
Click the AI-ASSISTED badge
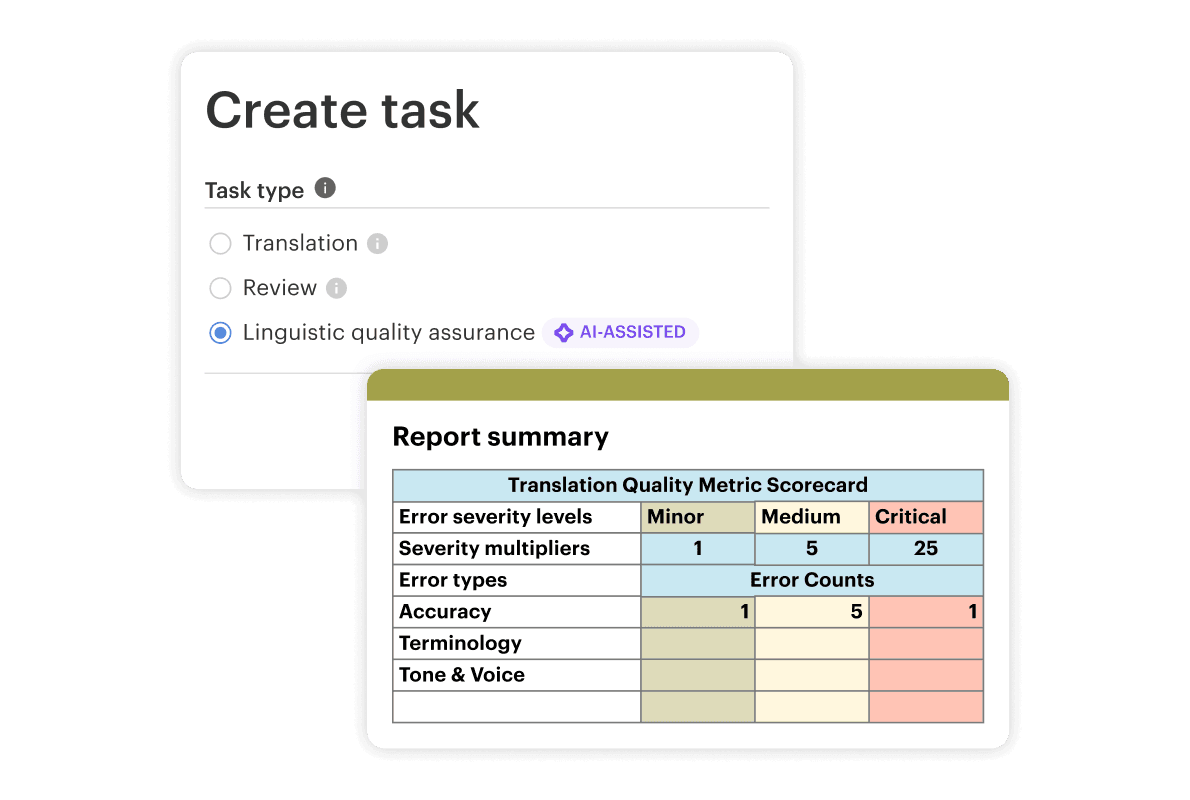(621, 333)
